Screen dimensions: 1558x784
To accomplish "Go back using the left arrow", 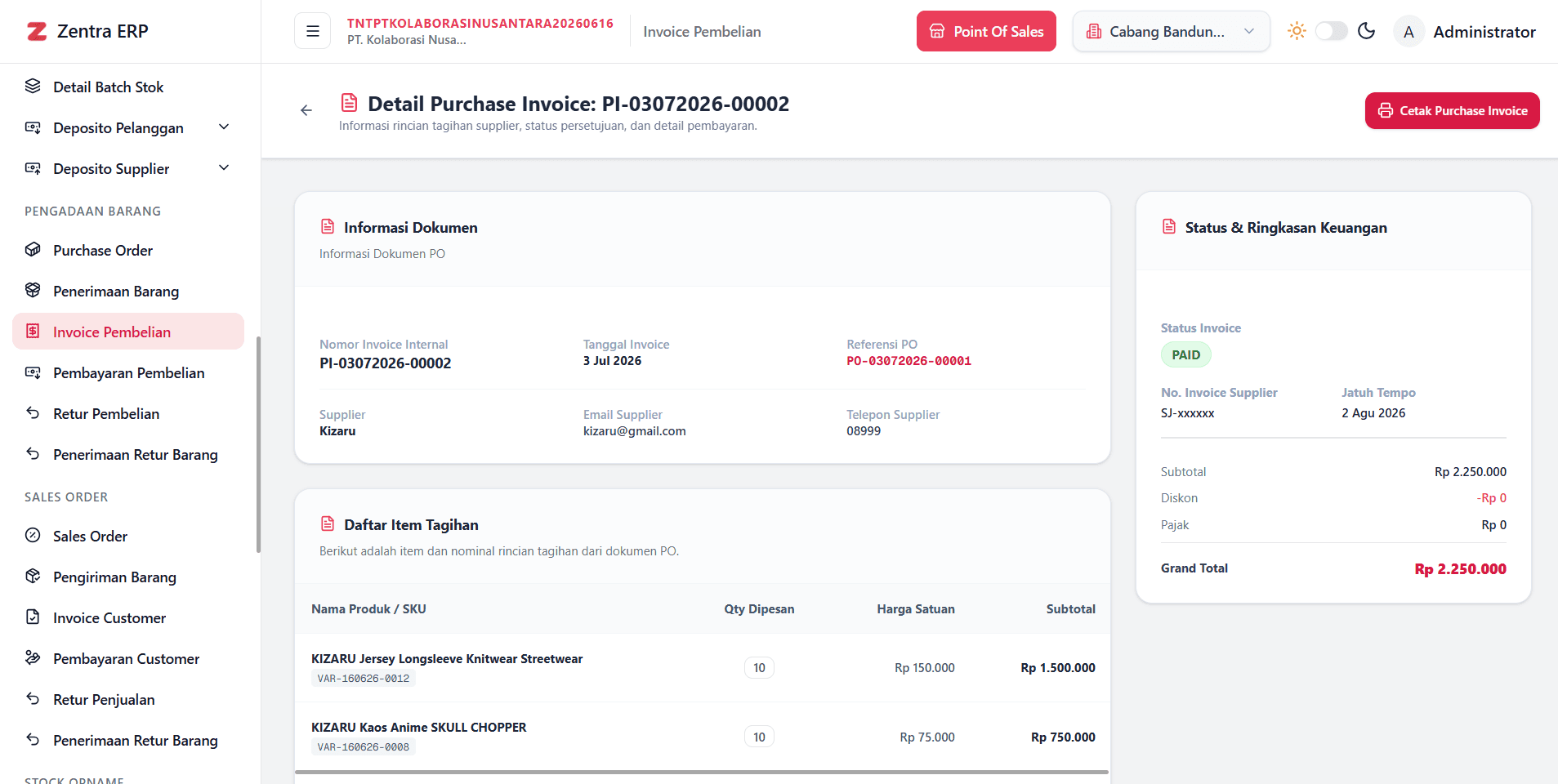I will coord(306,110).
